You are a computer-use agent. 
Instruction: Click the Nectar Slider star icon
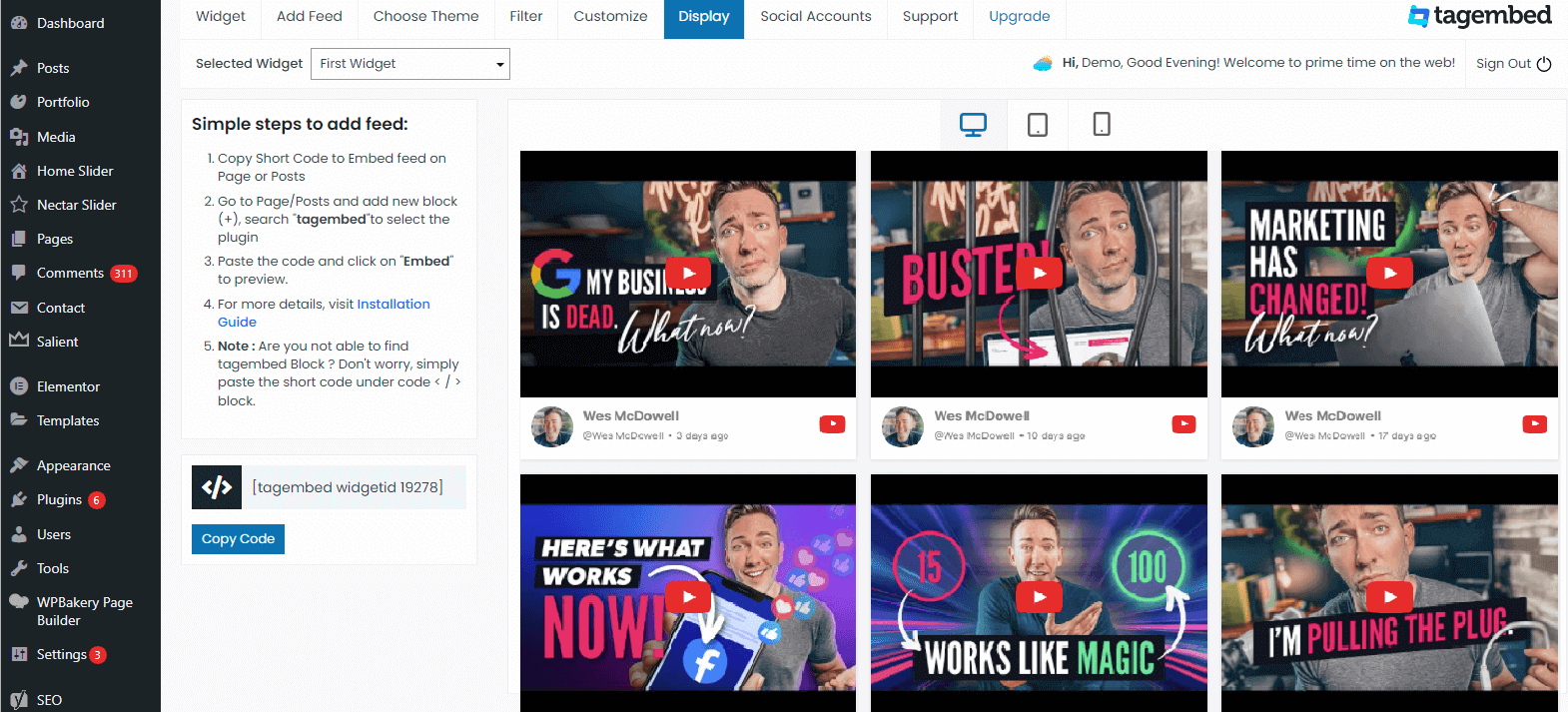tap(19, 205)
